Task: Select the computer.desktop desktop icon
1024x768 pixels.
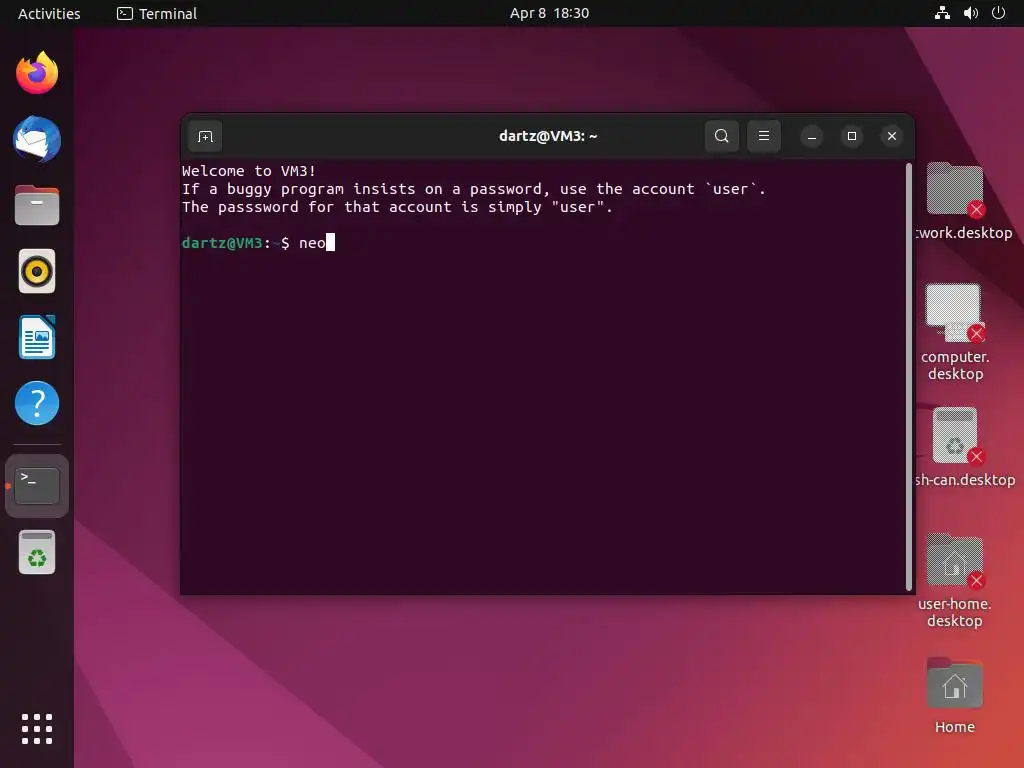Action: [955, 332]
